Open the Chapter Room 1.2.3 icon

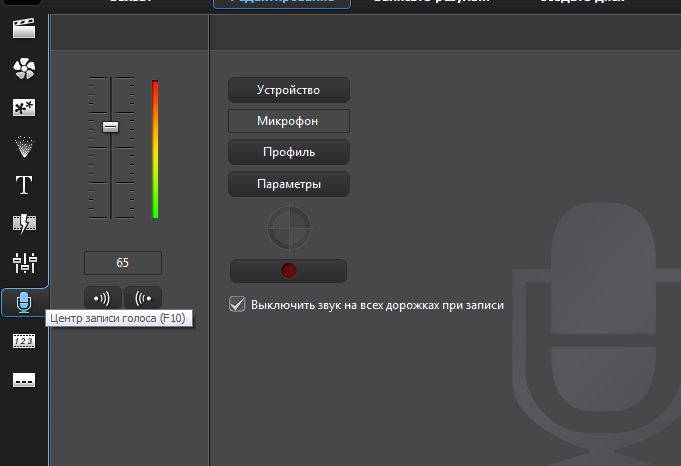click(24, 341)
